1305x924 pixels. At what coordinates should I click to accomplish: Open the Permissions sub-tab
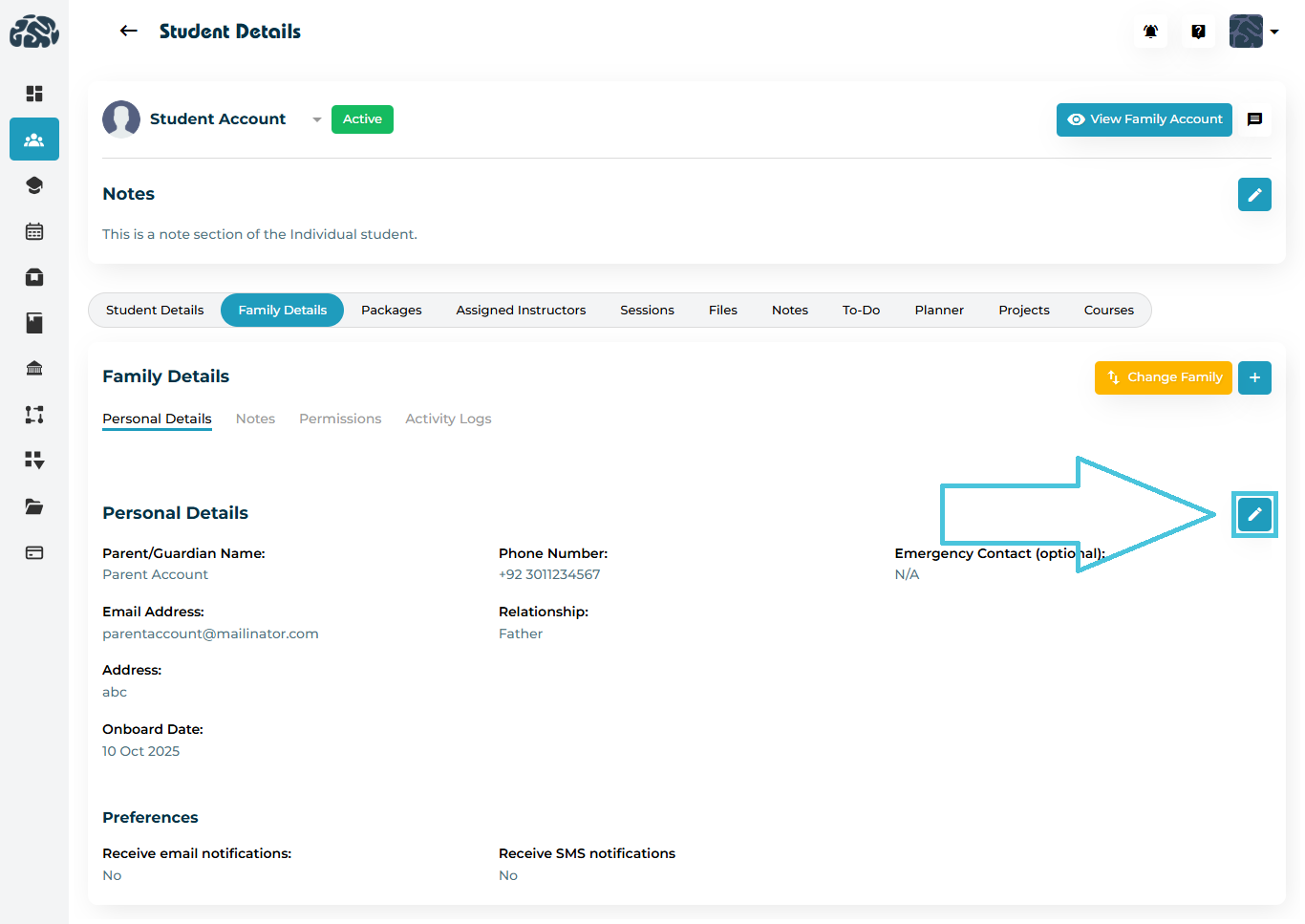click(339, 419)
